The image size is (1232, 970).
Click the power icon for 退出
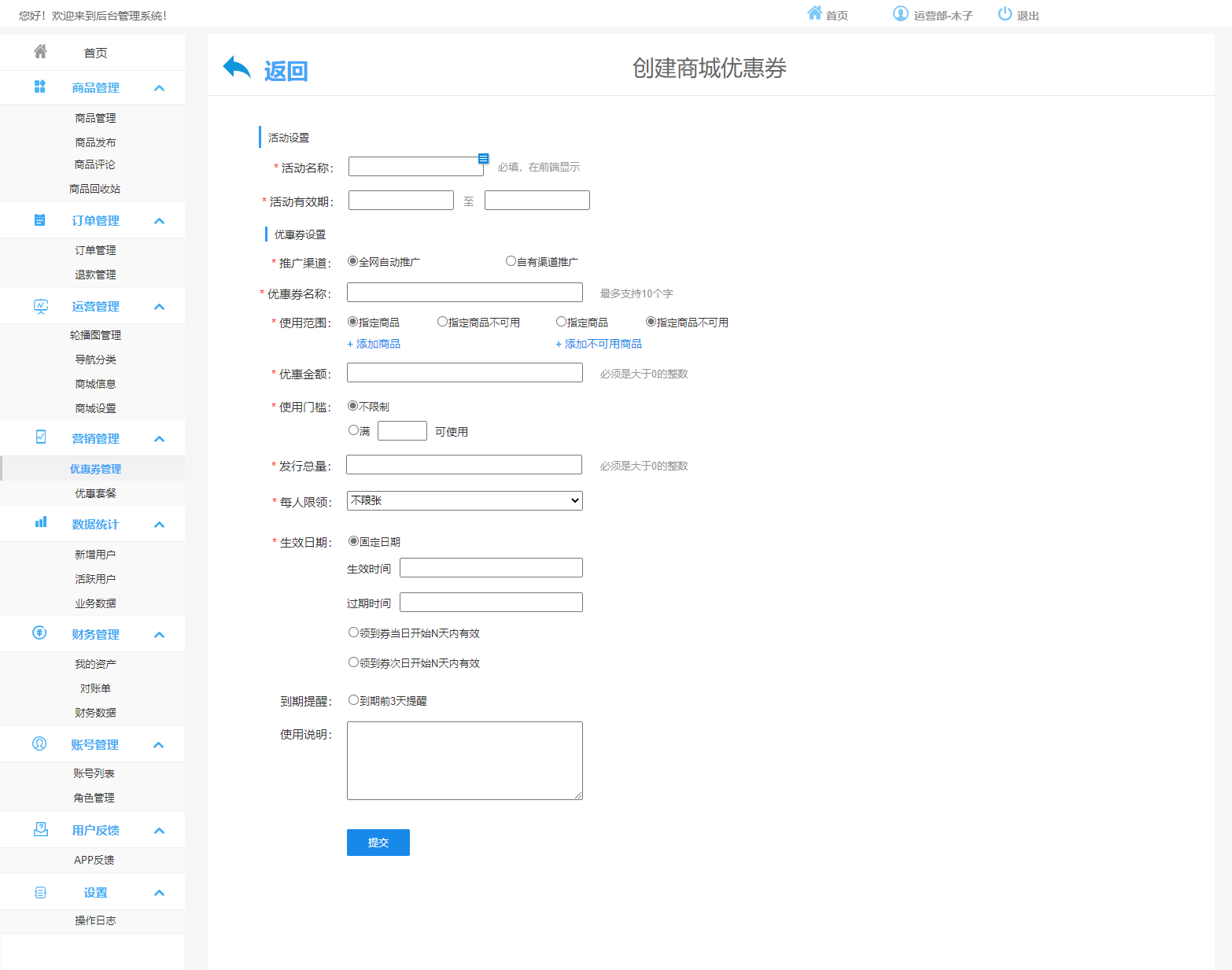coord(1005,13)
